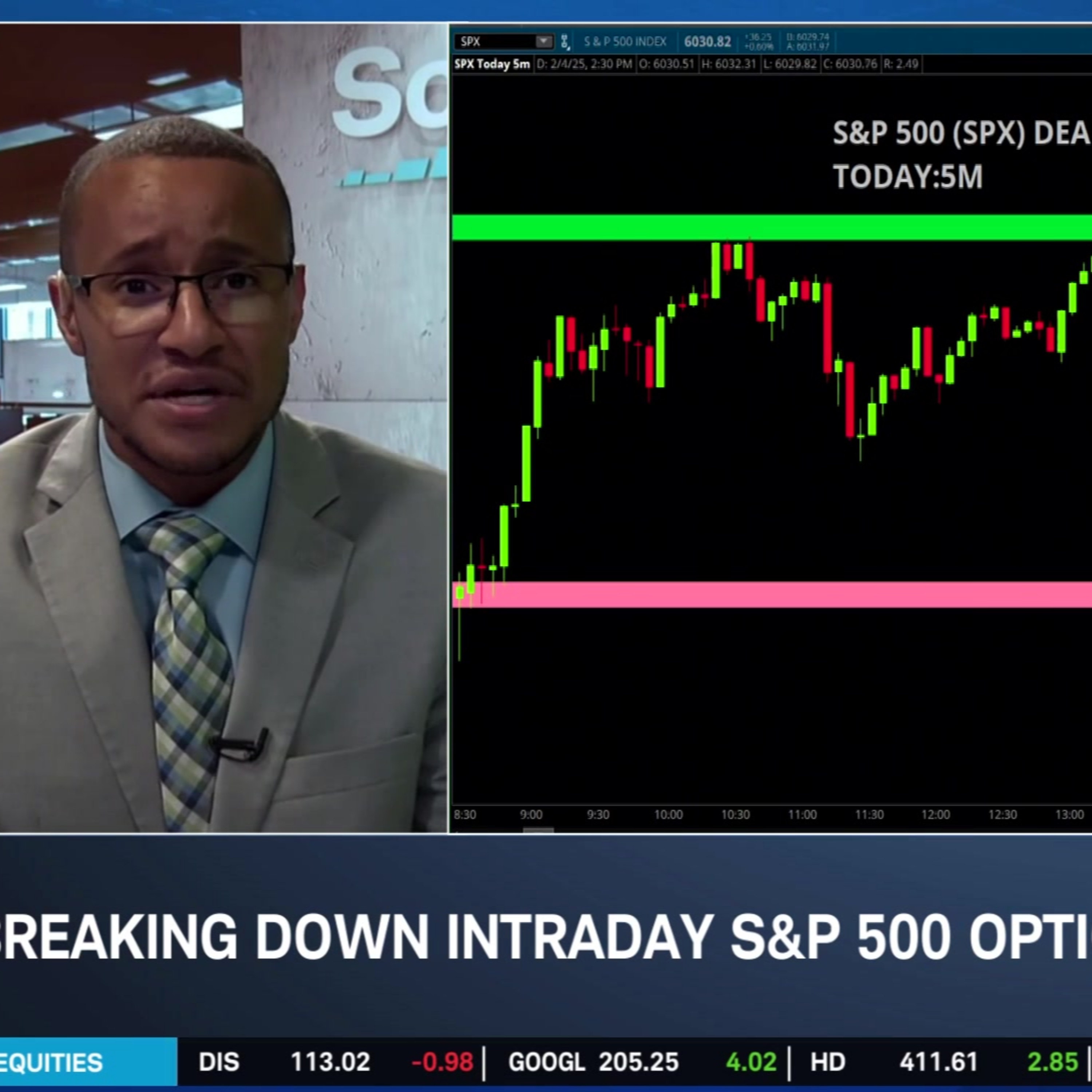
Task: Click the green resistance zone band
Action: click(772, 228)
